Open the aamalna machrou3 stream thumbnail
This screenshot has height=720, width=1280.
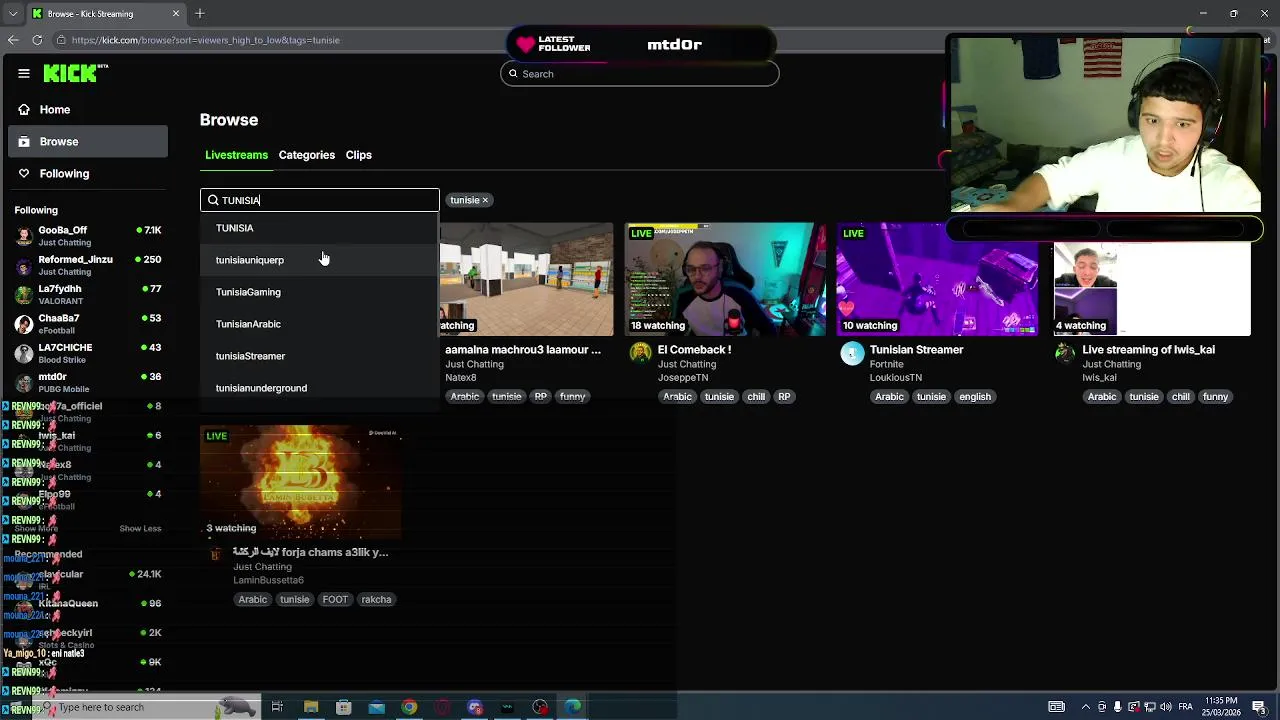click(x=526, y=279)
